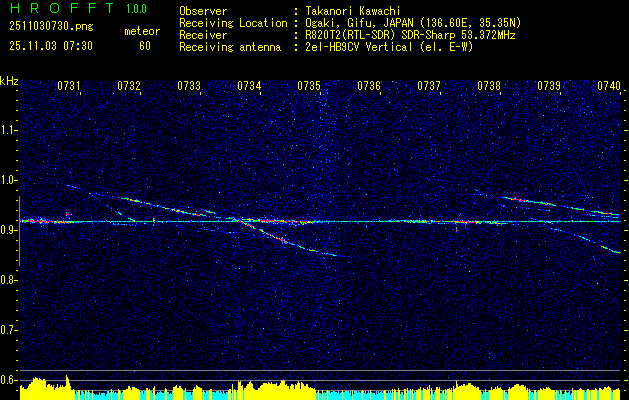Click the name Takanori Kawachi
The image size is (629, 400).
[351, 11]
